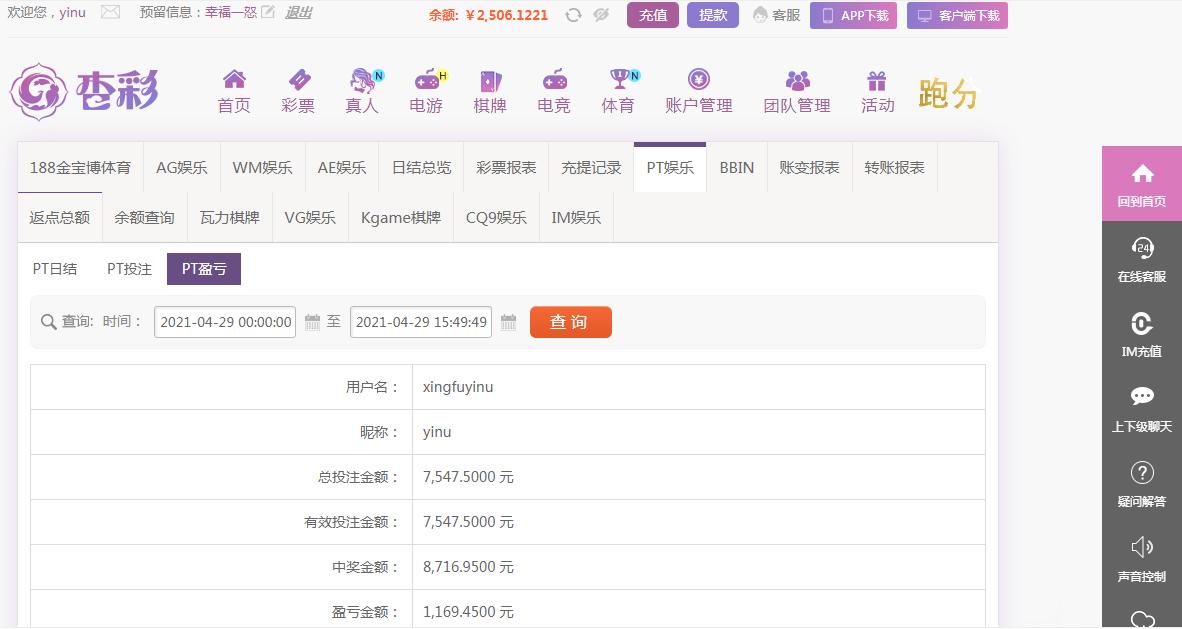The image size is (1182, 629).
Task: Edit the reserved message with pencil icon
Action: pos(268,13)
